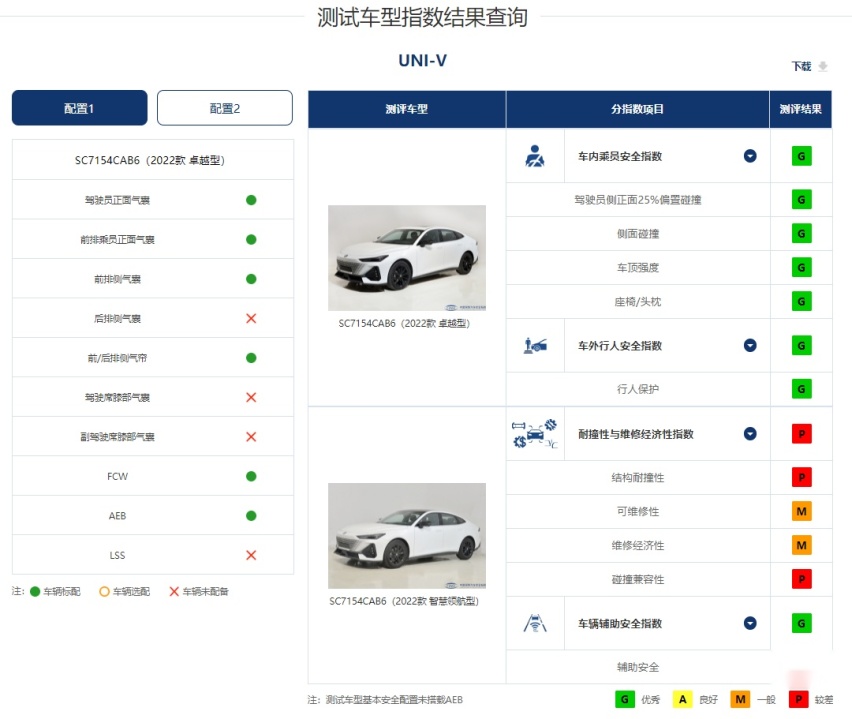Open the 卓越型 UNI-V car photo

407,258
